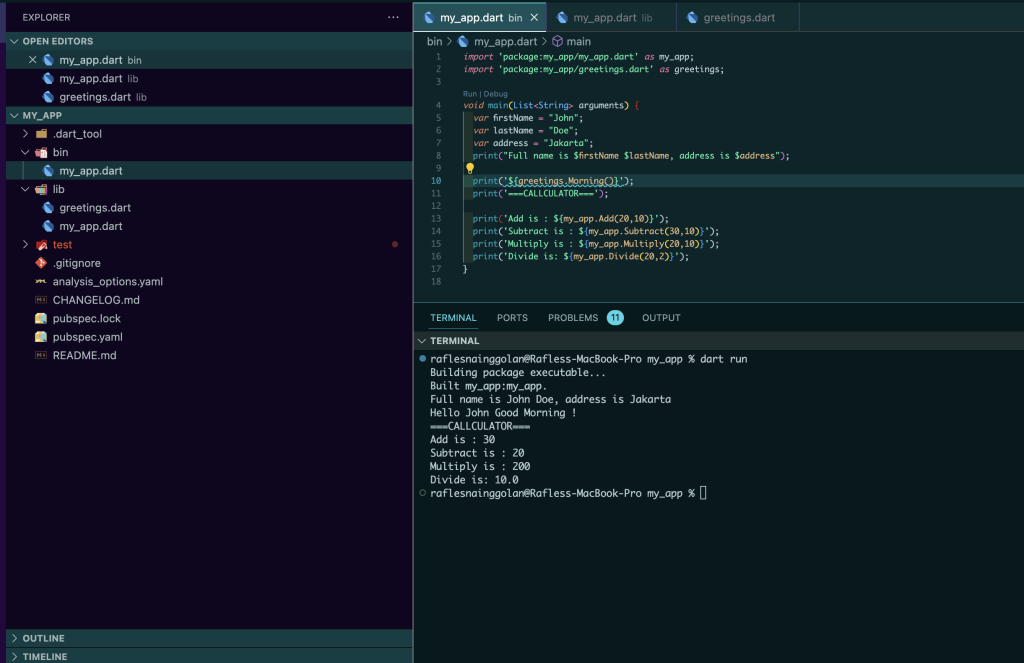
Task: Expand the test folder chevron
Action: click(25, 244)
